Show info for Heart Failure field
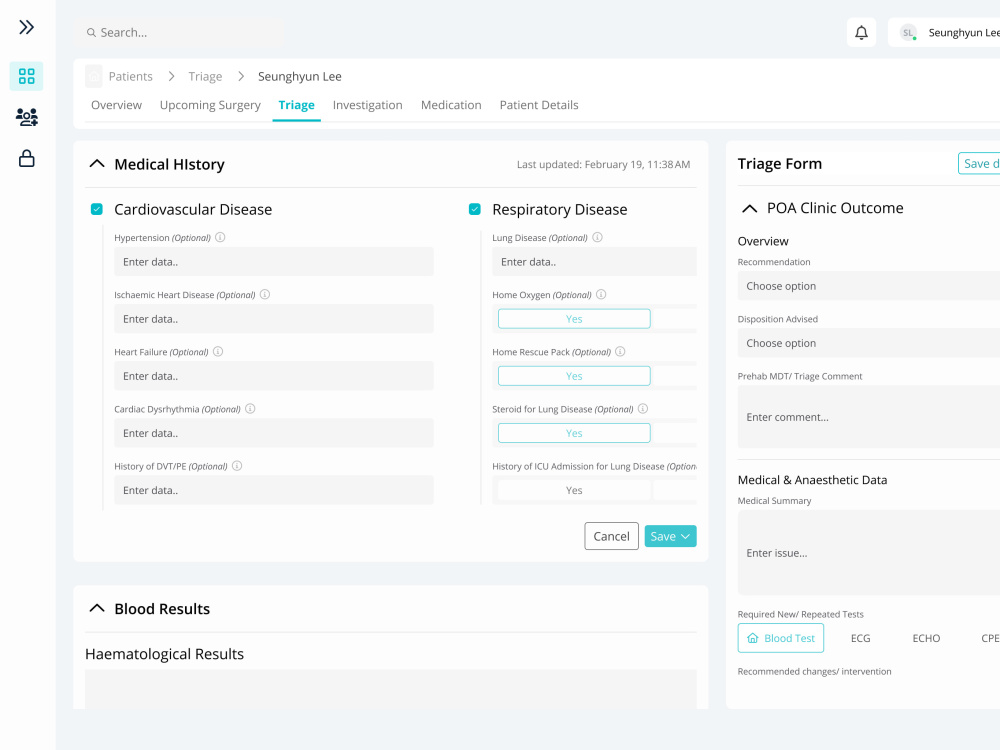The width and height of the screenshot is (1000, 750). click(218, 351)
